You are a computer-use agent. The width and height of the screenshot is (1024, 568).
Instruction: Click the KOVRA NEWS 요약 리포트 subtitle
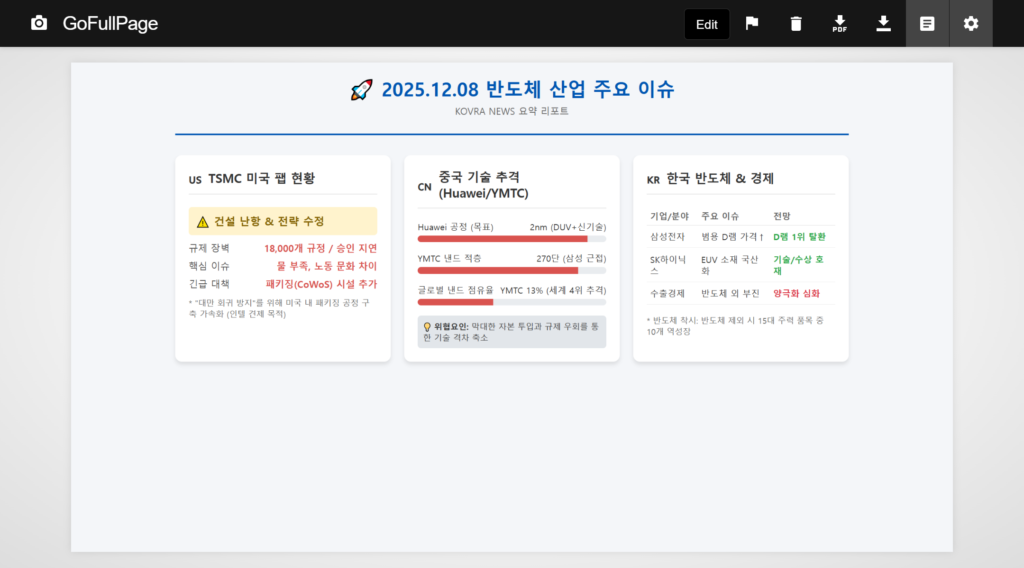pyautogui.click(x=511, y=111)
